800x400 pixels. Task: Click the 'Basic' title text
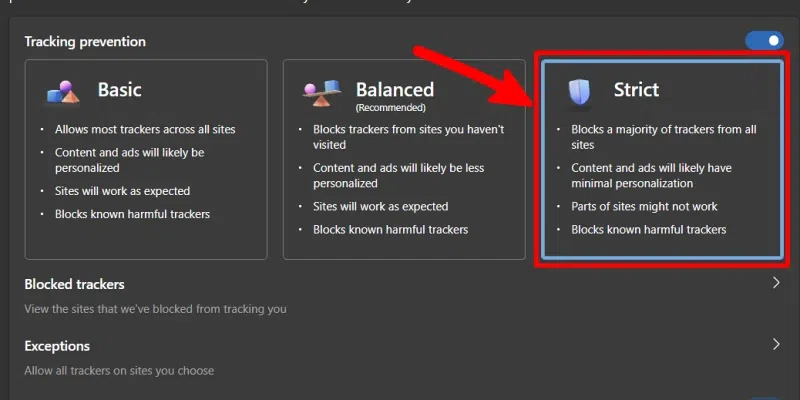[x=119, y=90]
